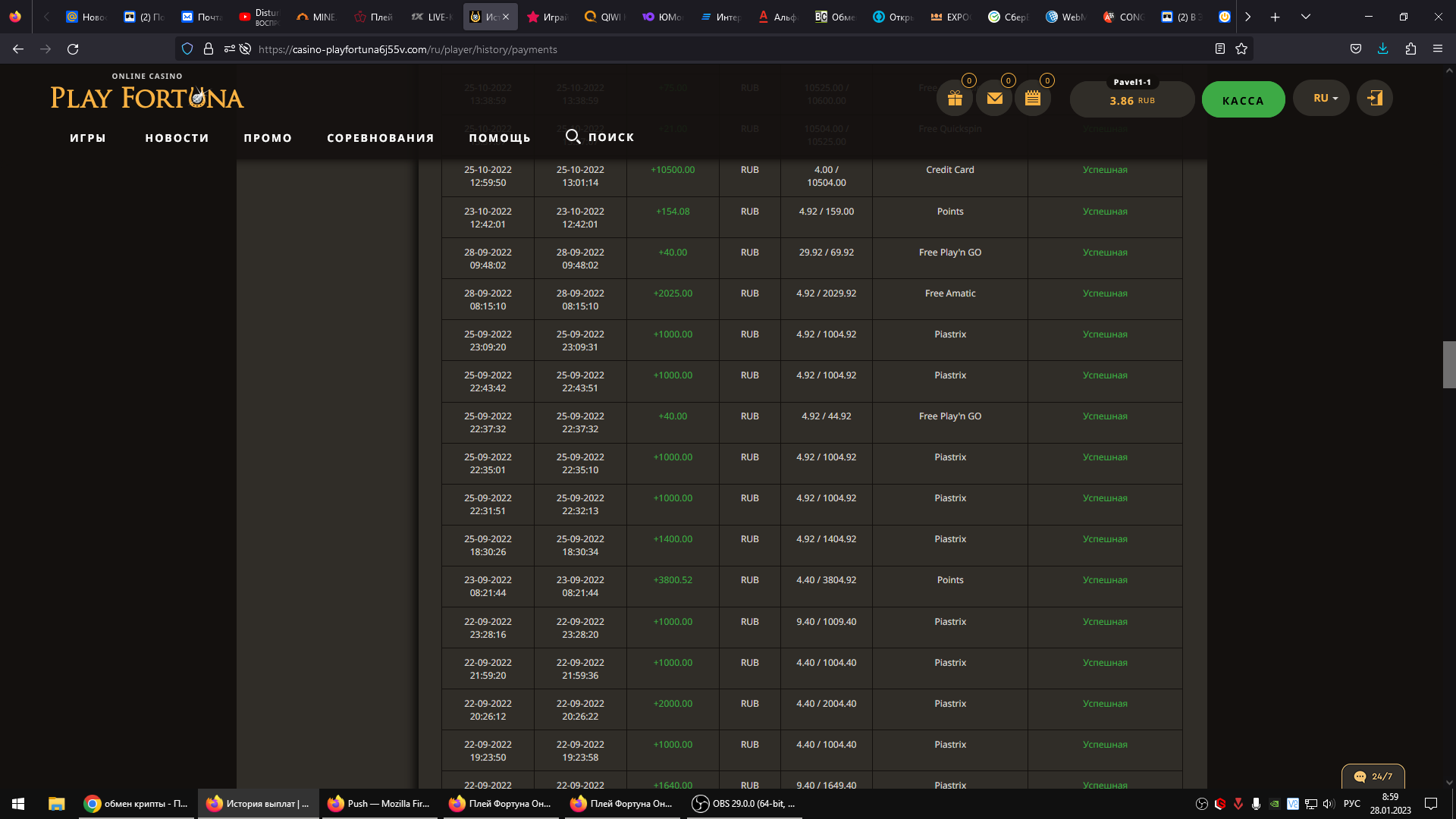The height and width of the screenshot is (819, 1456).
Task: Open the messages envelope icon
Action: pos(994,99)
